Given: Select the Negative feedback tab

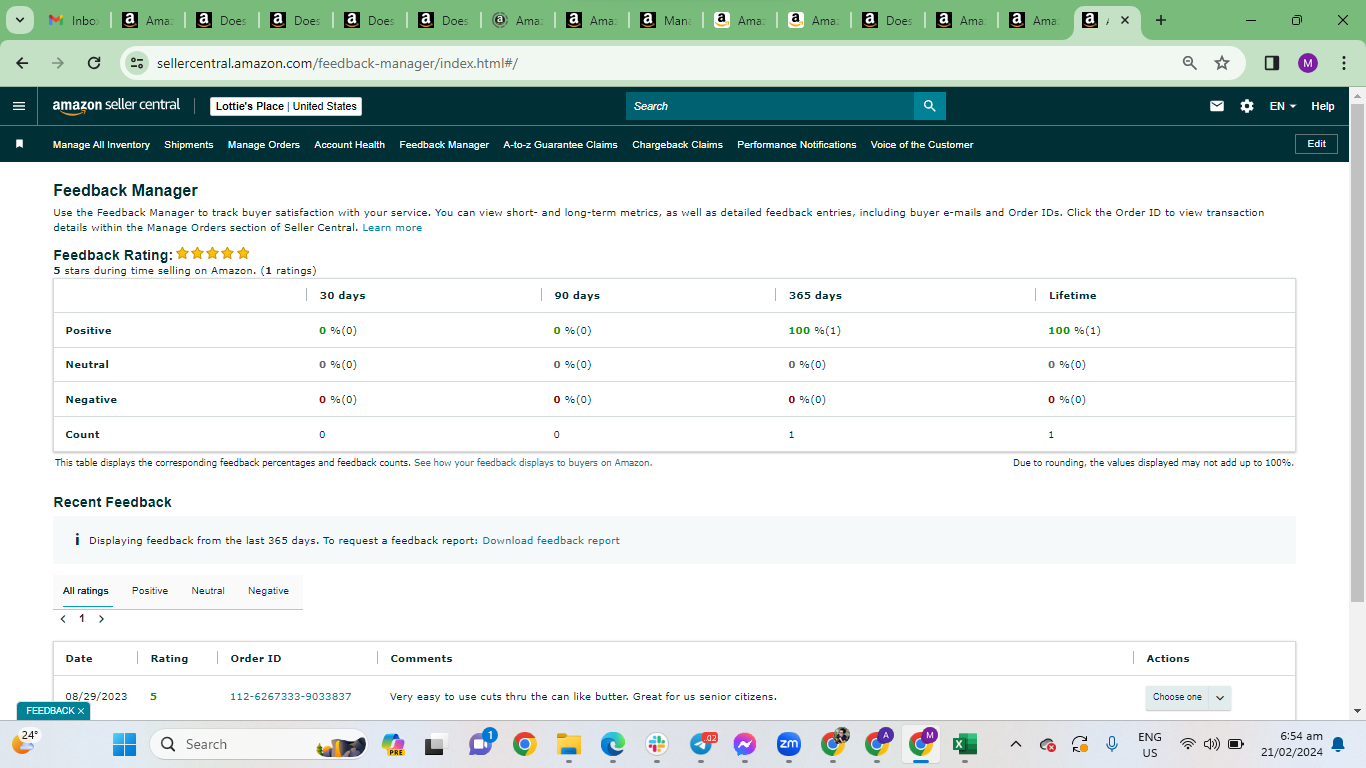Looking at the screenshot, I should [268, 591].
